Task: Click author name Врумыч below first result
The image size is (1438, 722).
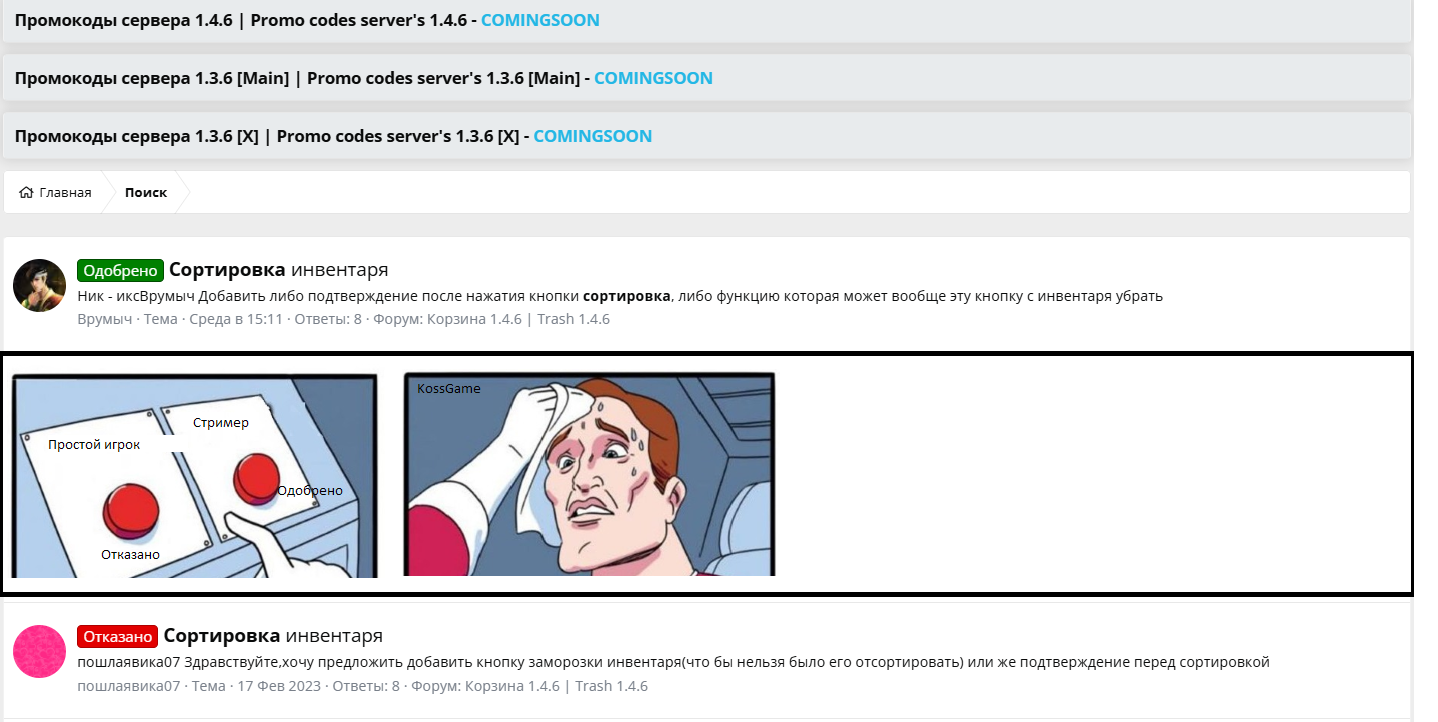Action: [x=105, y=319]
